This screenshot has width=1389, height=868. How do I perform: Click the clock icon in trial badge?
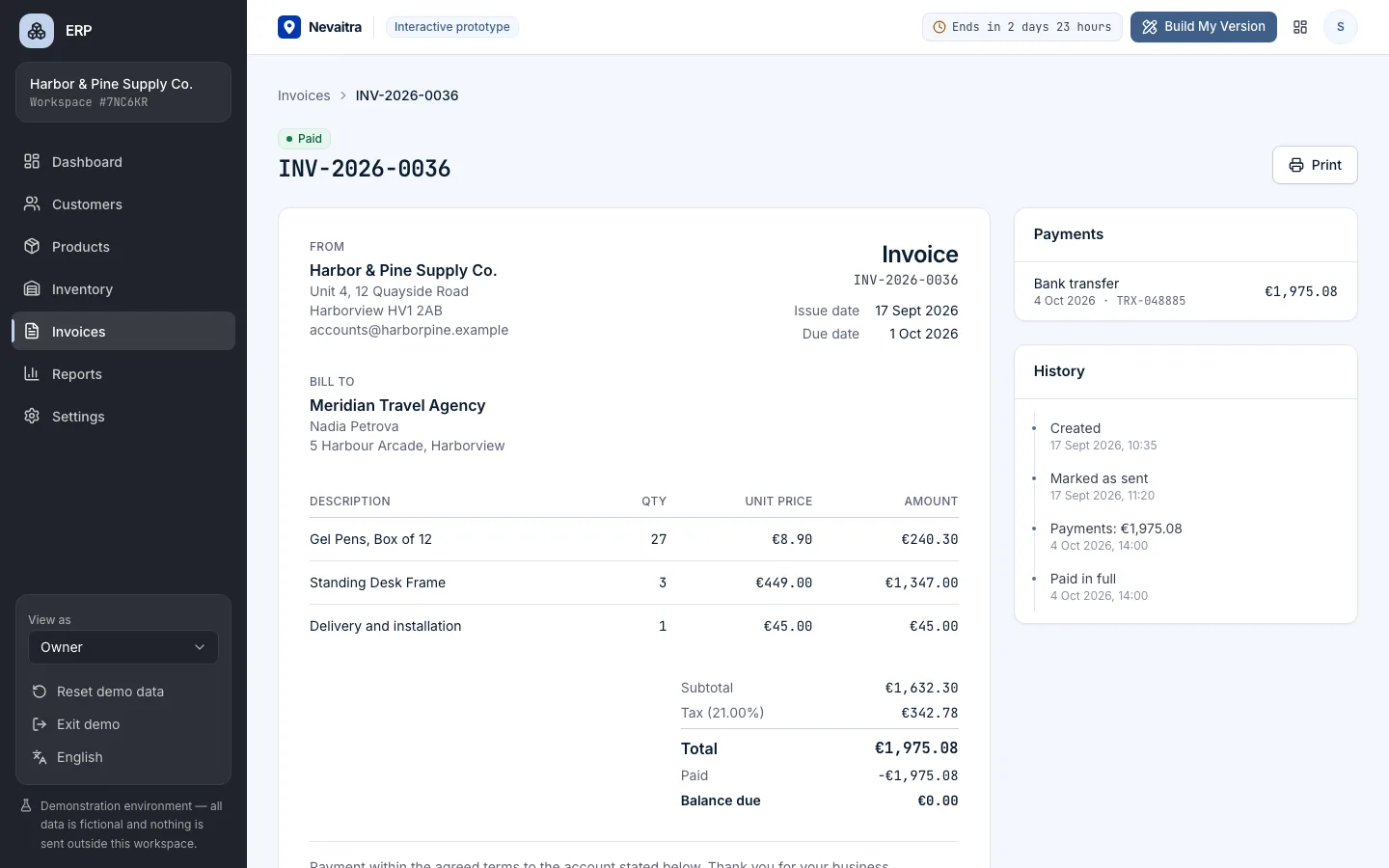click(940, 27)
